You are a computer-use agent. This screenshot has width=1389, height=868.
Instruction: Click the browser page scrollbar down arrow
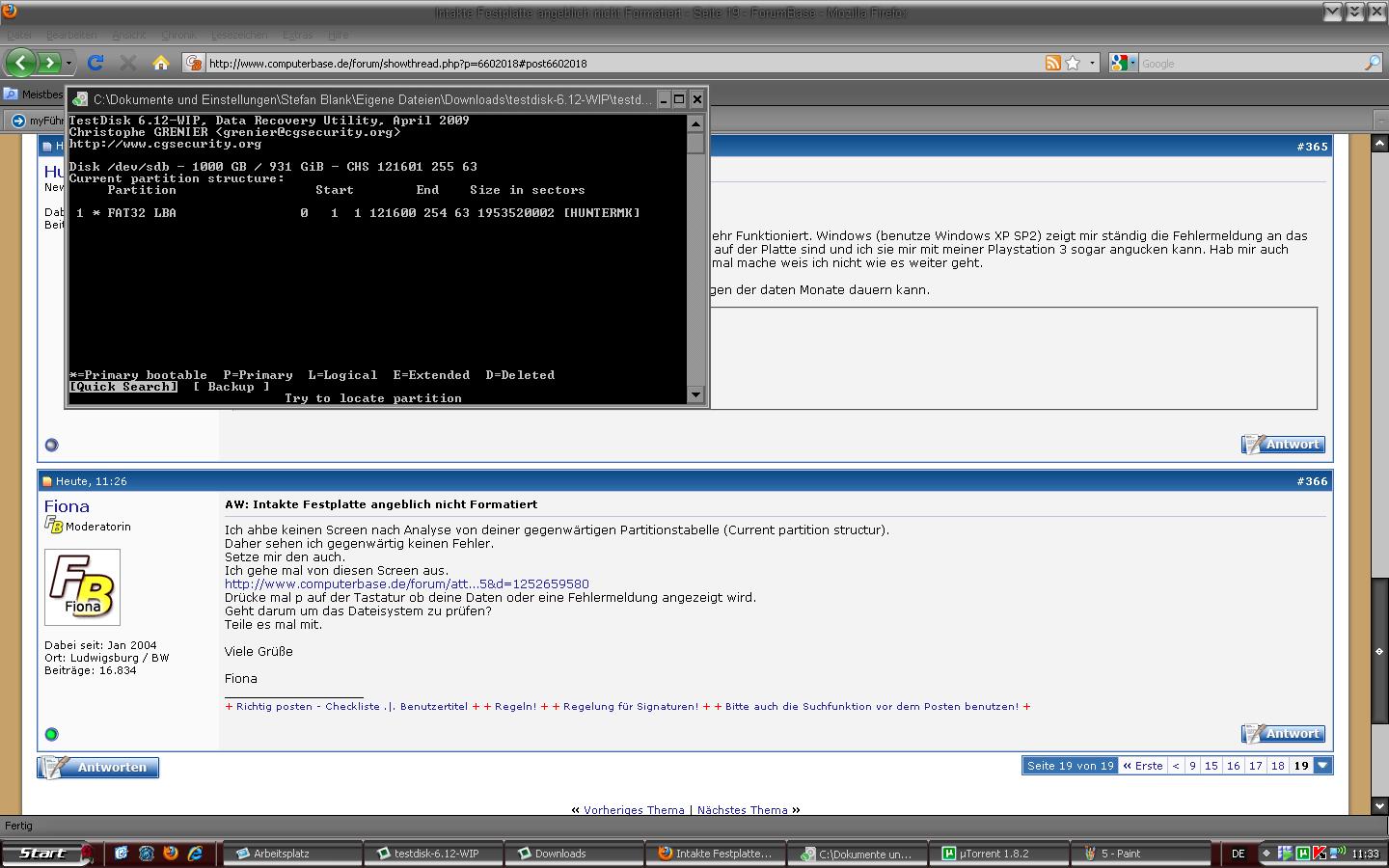1379,805
